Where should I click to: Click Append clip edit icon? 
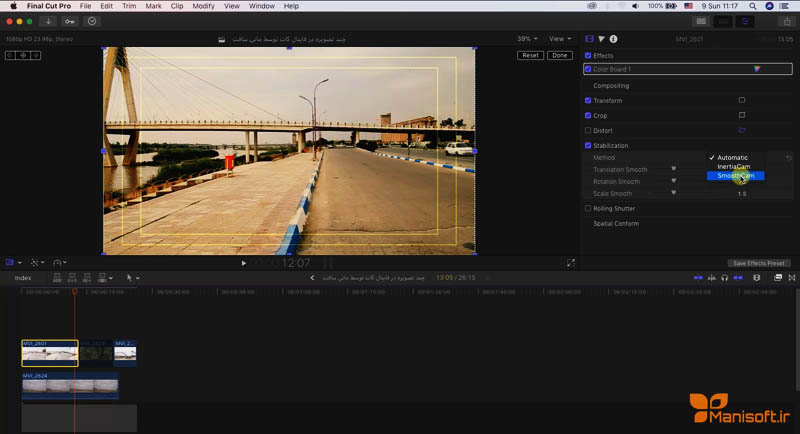(87, 277)
